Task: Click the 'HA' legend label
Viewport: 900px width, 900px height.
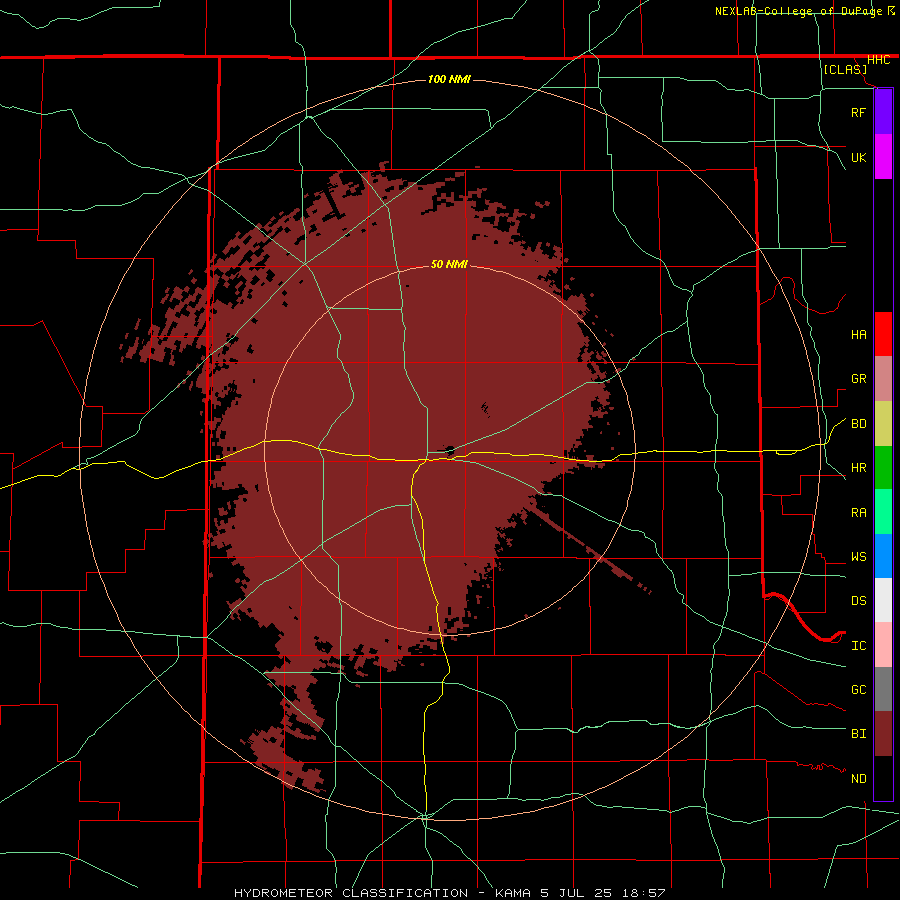Action: [x=858, y=335]
